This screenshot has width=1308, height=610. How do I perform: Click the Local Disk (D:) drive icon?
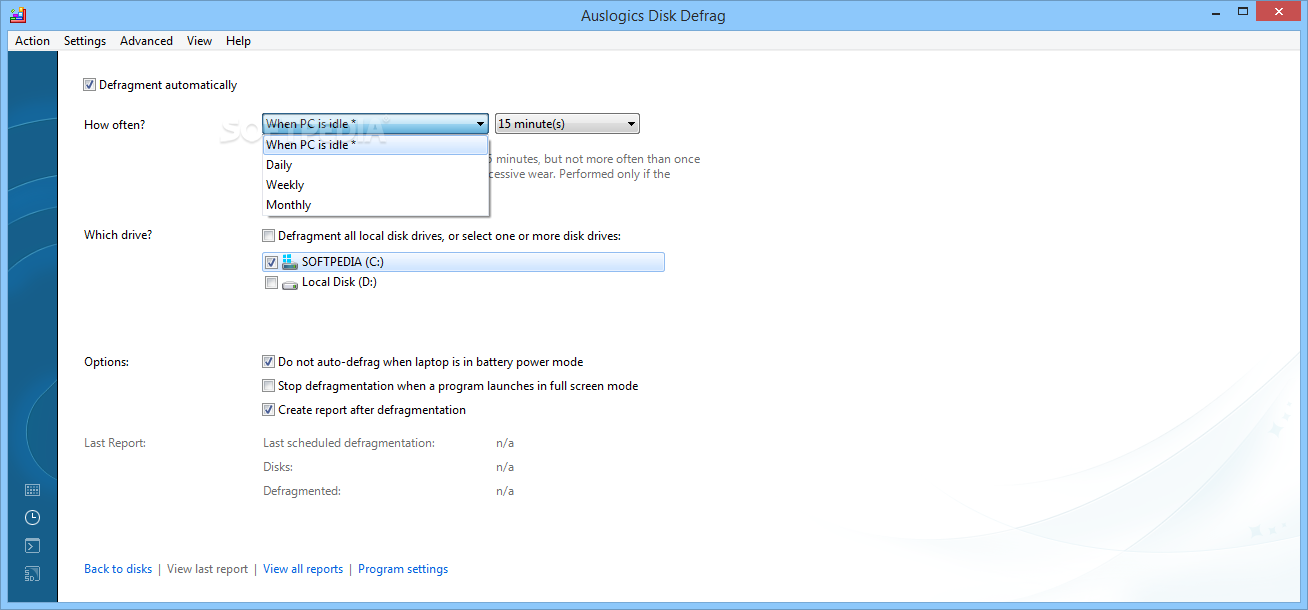coord(290,283)
